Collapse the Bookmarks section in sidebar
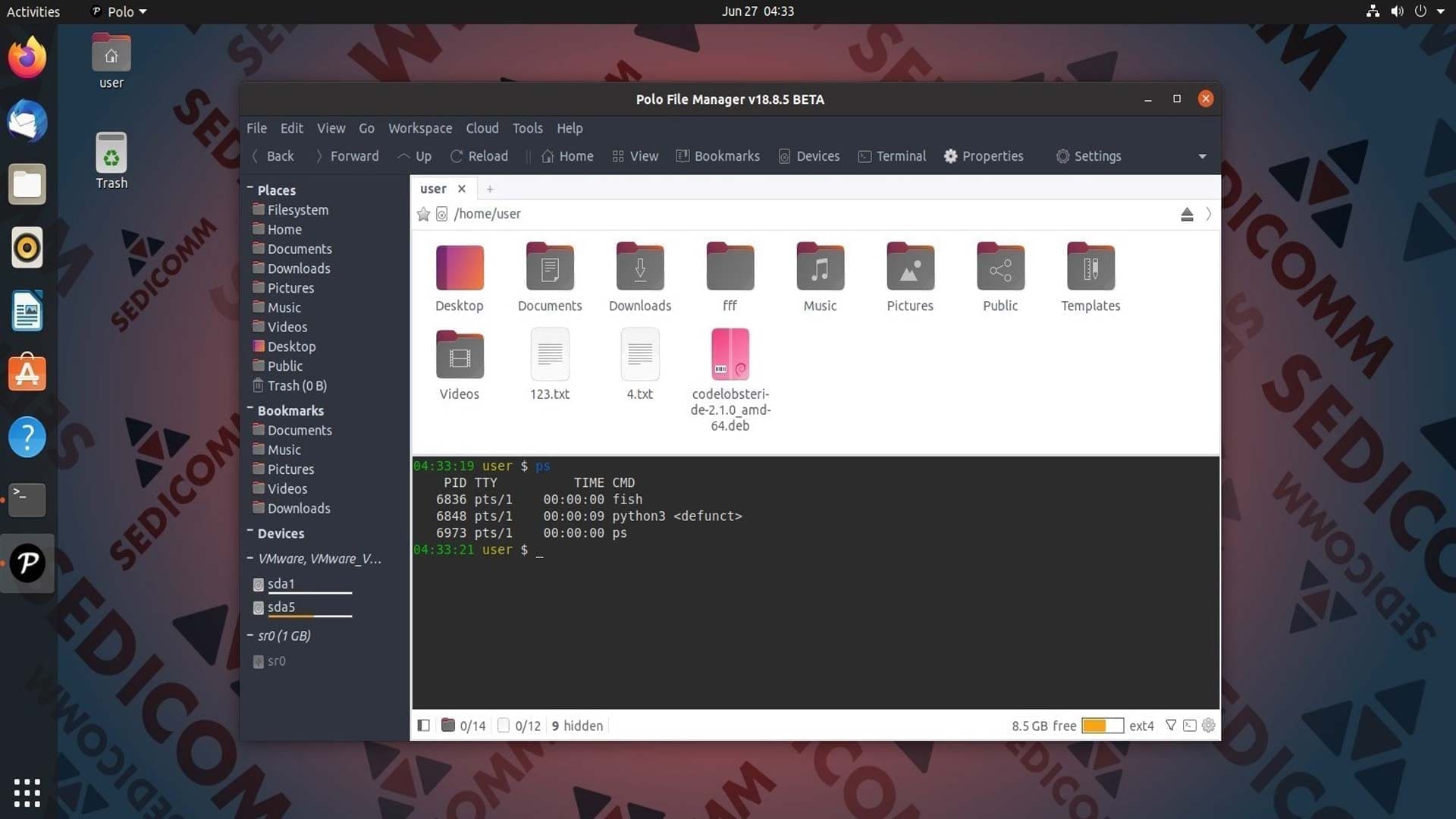The image size is (1456, 819). point(250,409)
